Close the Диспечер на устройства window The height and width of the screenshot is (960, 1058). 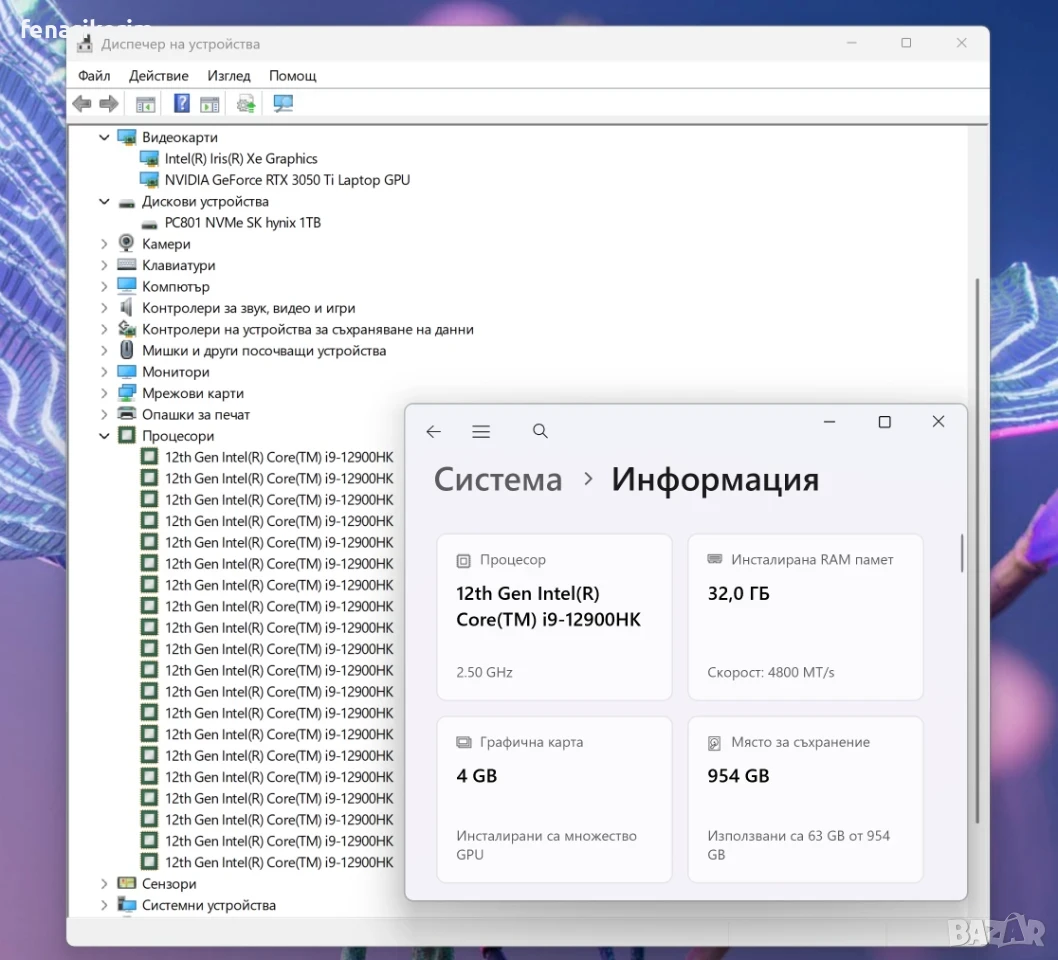[962, 43]
